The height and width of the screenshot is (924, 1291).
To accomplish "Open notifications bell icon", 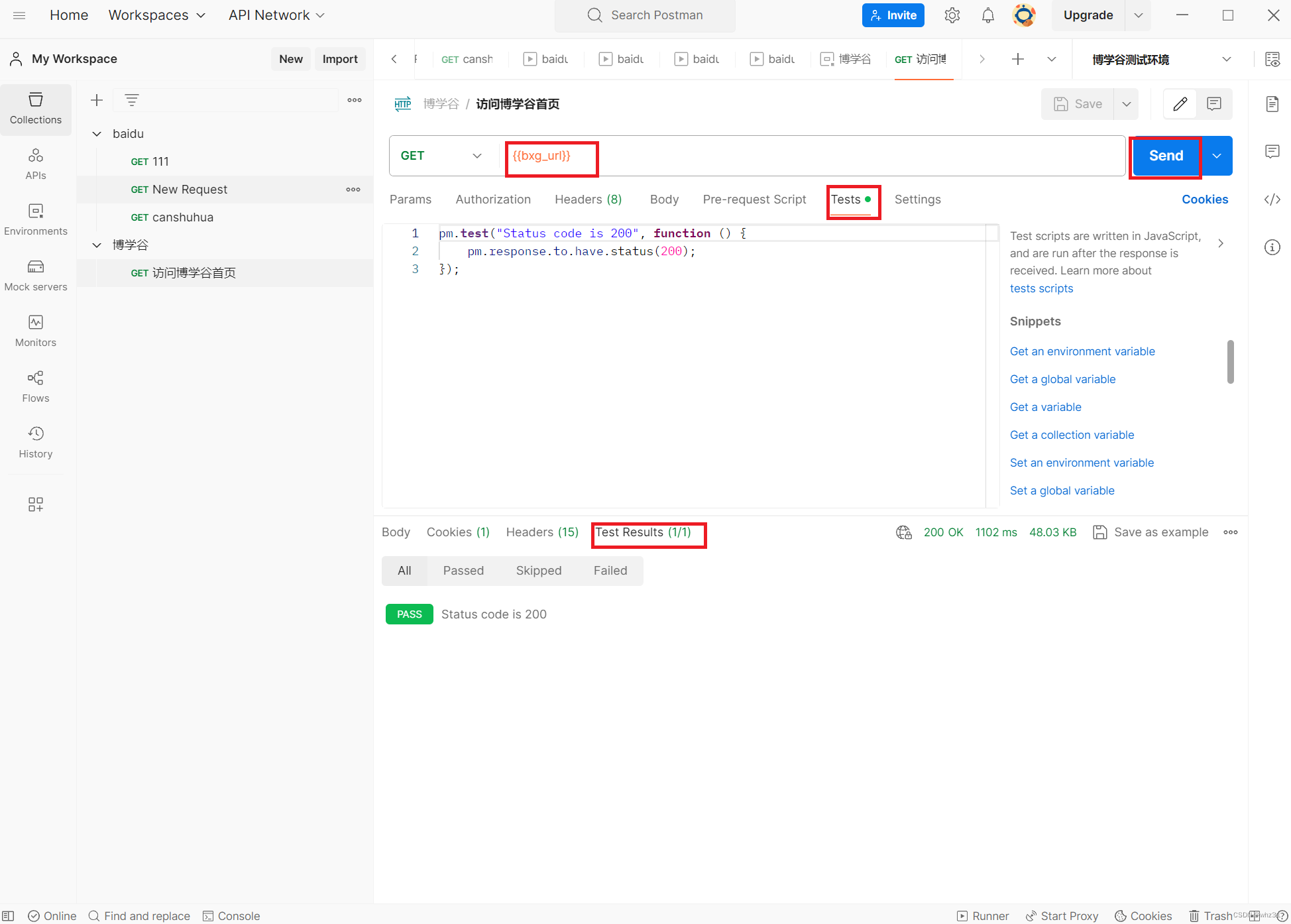I will (x=987, y=15).
